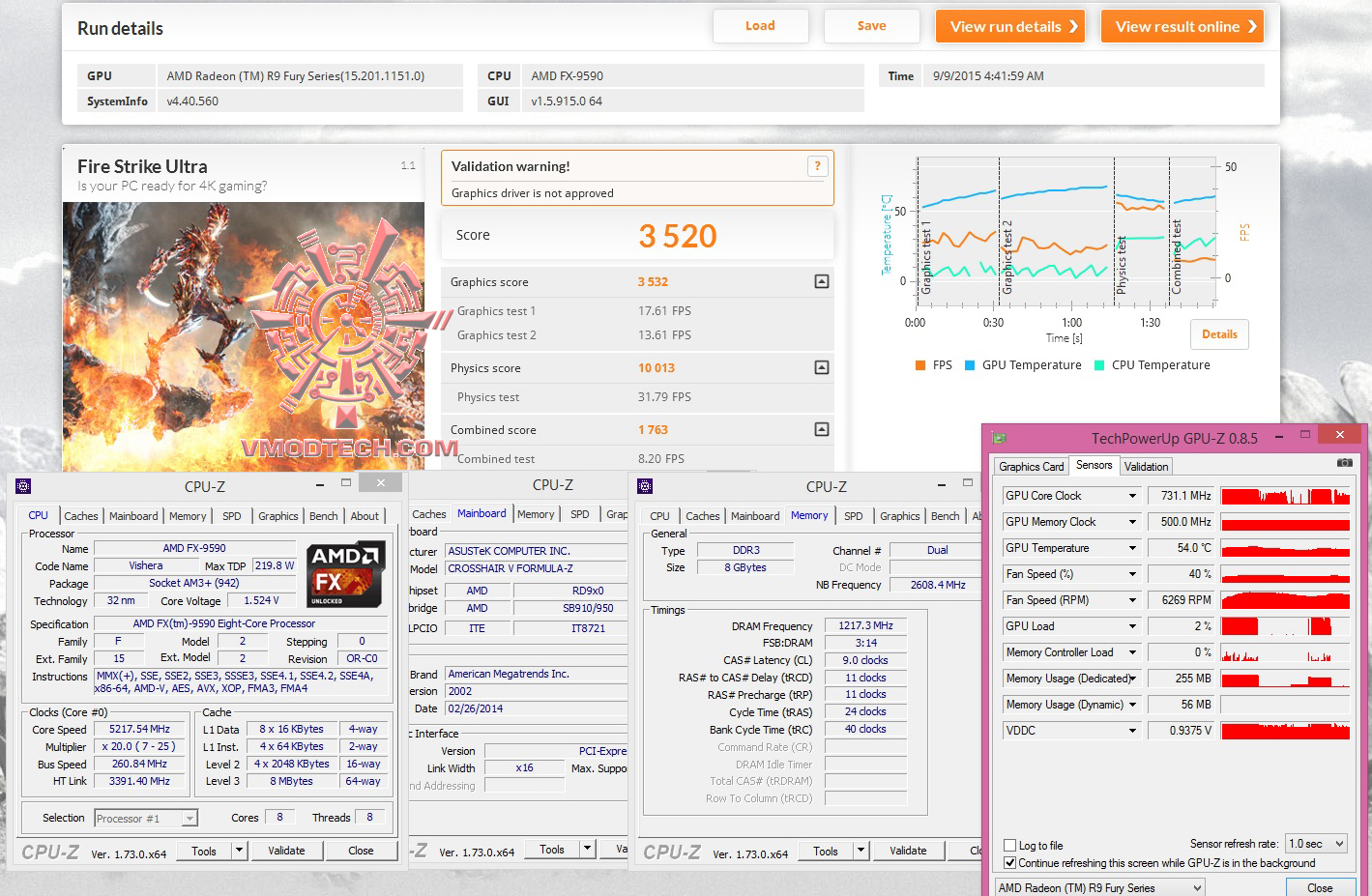Open the Processor #1 selection dropdown
1372x896 pixels.
[146, 819]
